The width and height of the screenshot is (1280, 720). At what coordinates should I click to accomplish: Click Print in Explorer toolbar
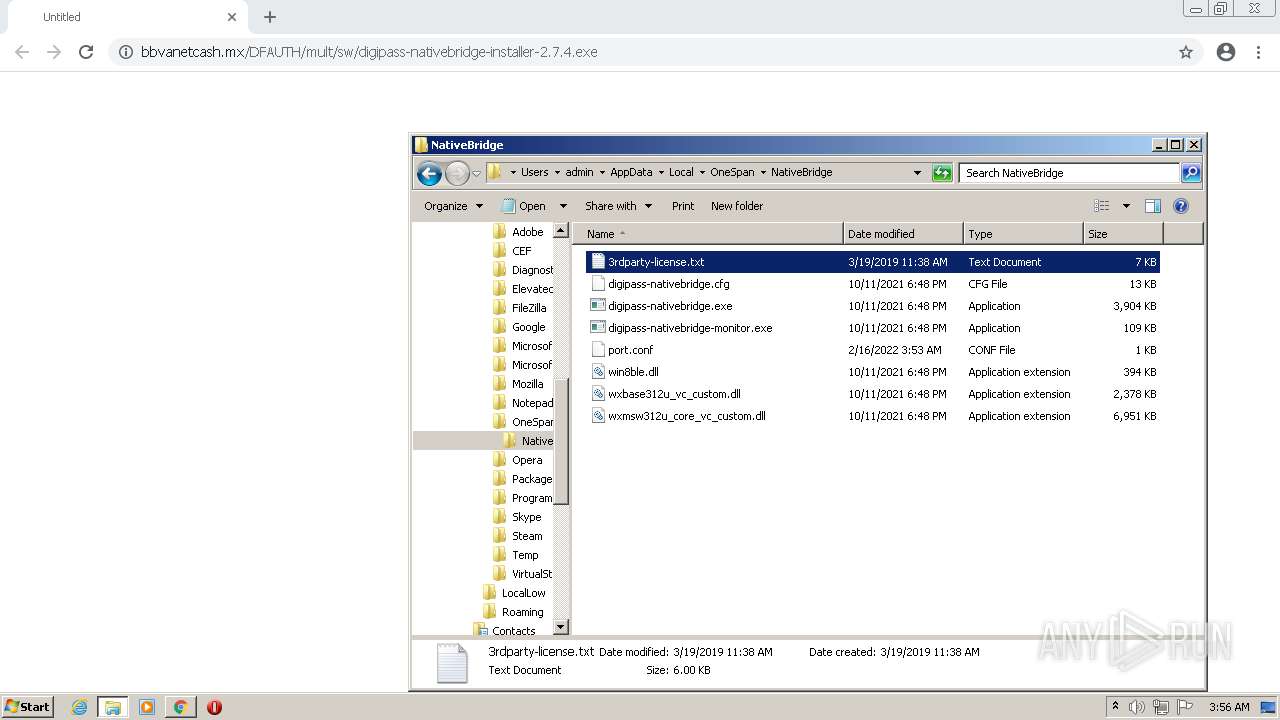pyautogui.click(x=683, y=206)
